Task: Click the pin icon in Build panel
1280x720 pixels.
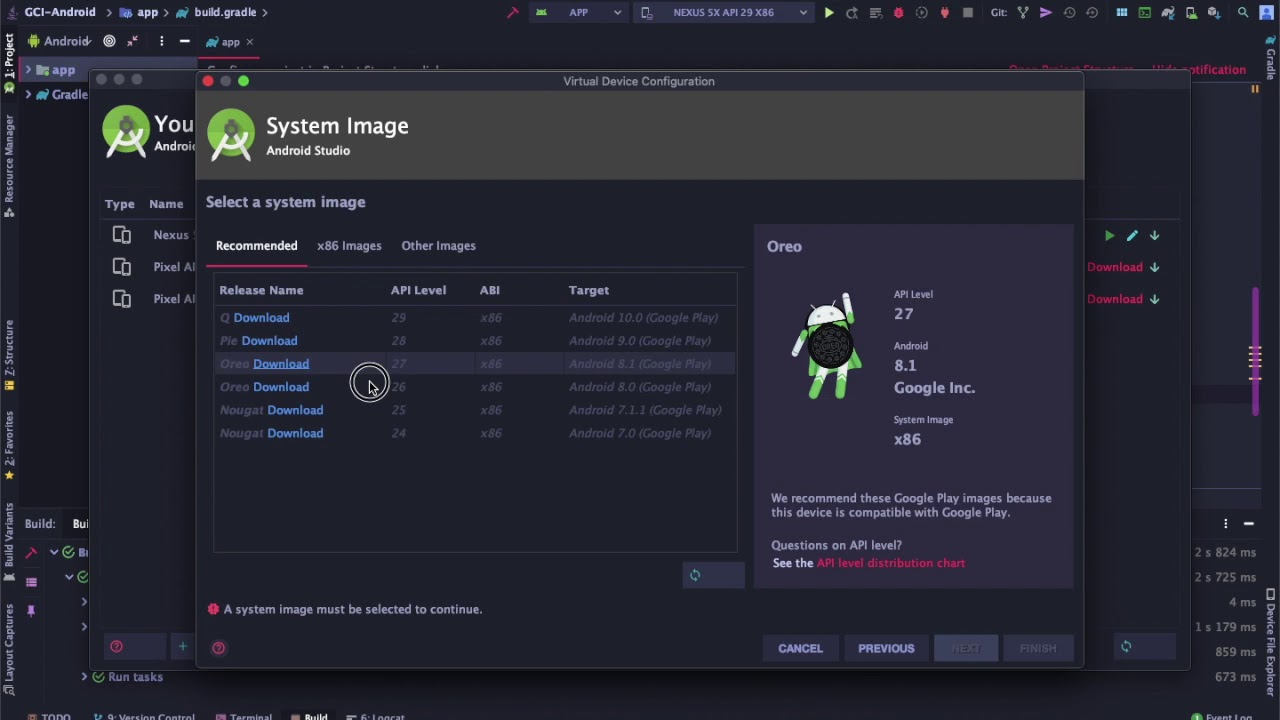Action: coord(31,610)
